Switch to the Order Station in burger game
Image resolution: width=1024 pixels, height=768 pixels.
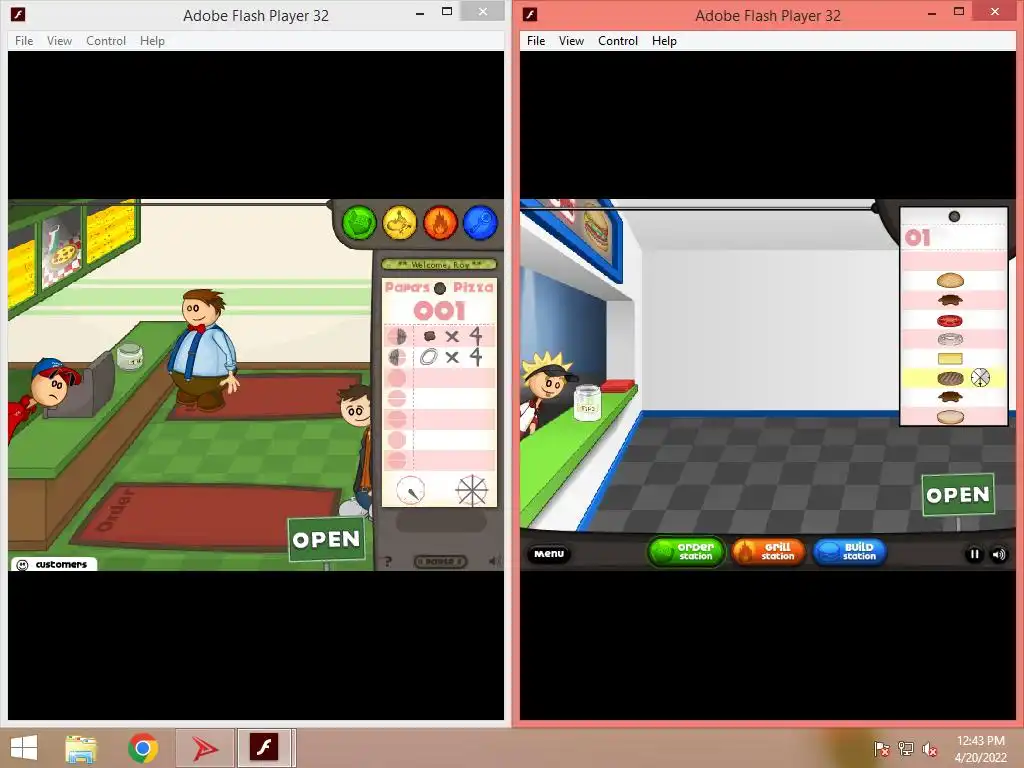coord(686,552)
